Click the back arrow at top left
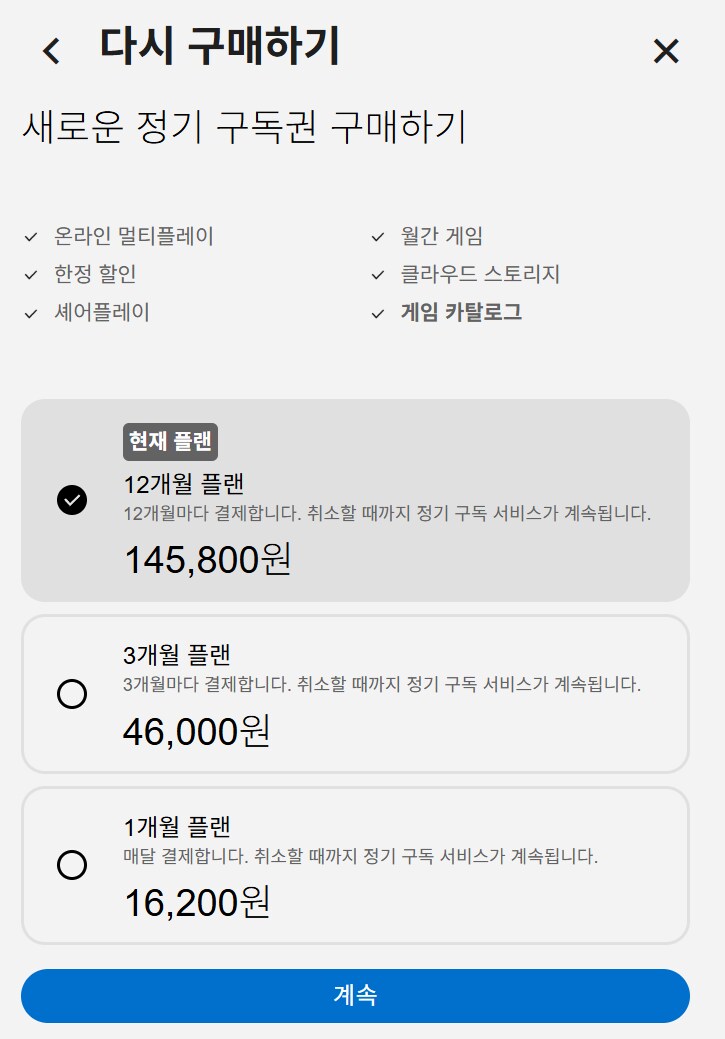This screenshot has width=725, height=1039. [x=52, y=48]
